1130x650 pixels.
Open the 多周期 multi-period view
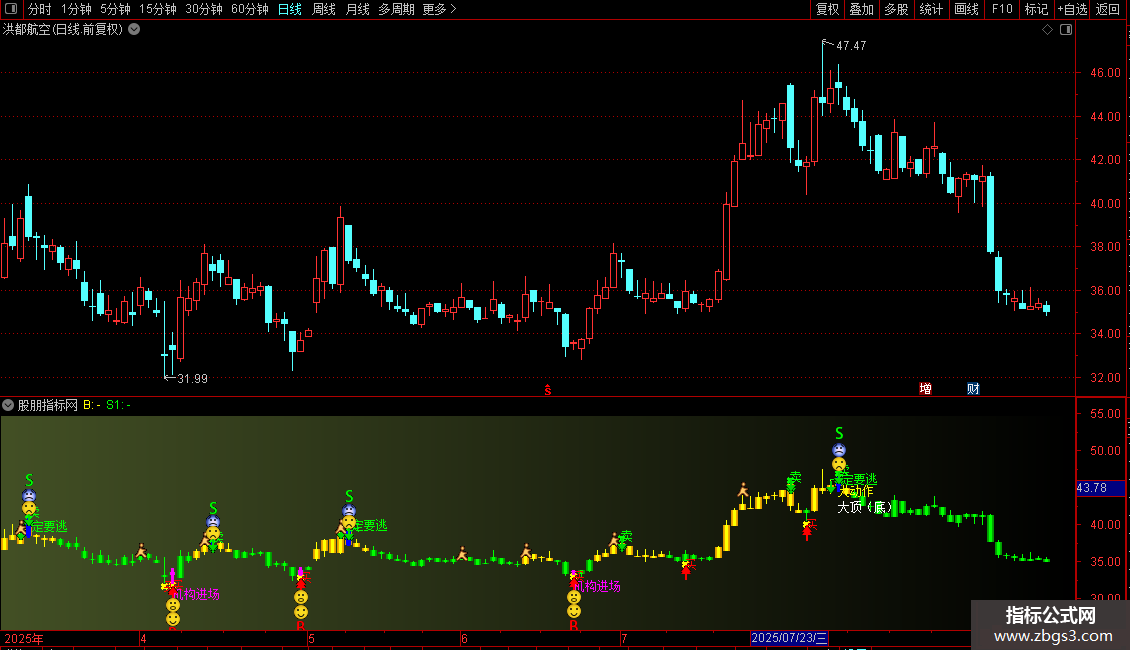[396, 9]
